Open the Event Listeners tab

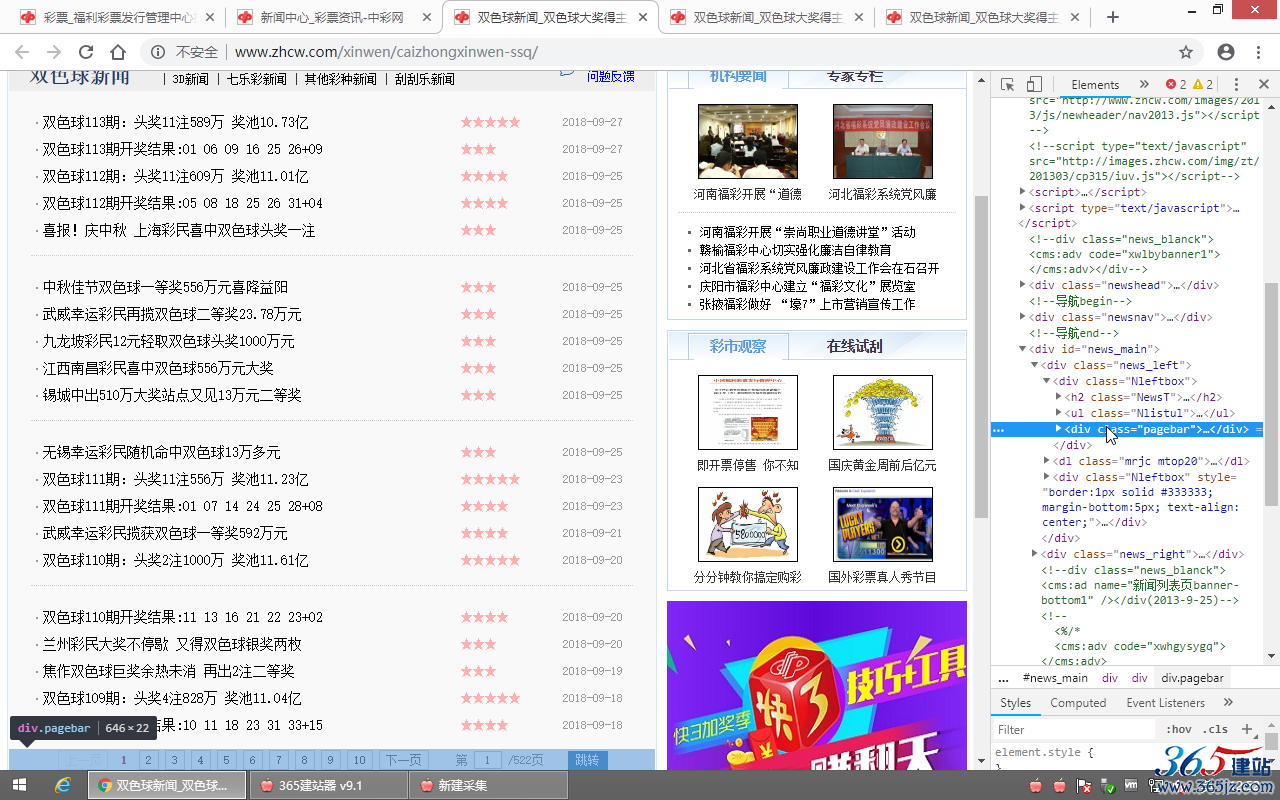pyautogui.click(x=1165, y=703)
